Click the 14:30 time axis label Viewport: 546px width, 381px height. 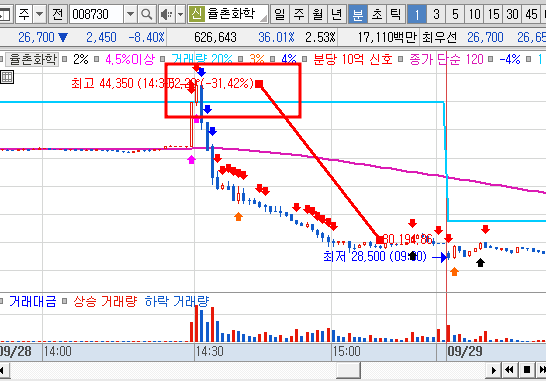[209, 351]
